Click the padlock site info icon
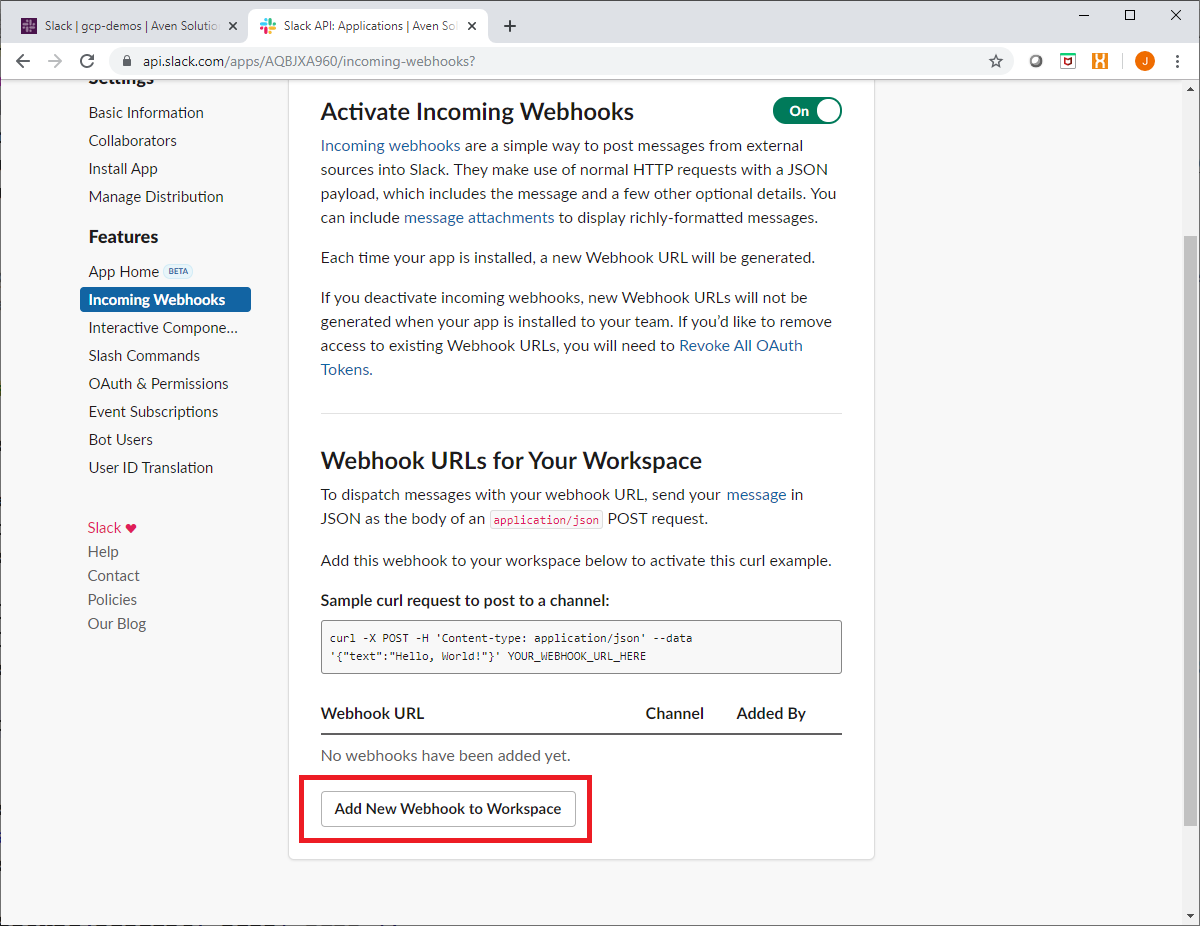 [x=126, y=61]
